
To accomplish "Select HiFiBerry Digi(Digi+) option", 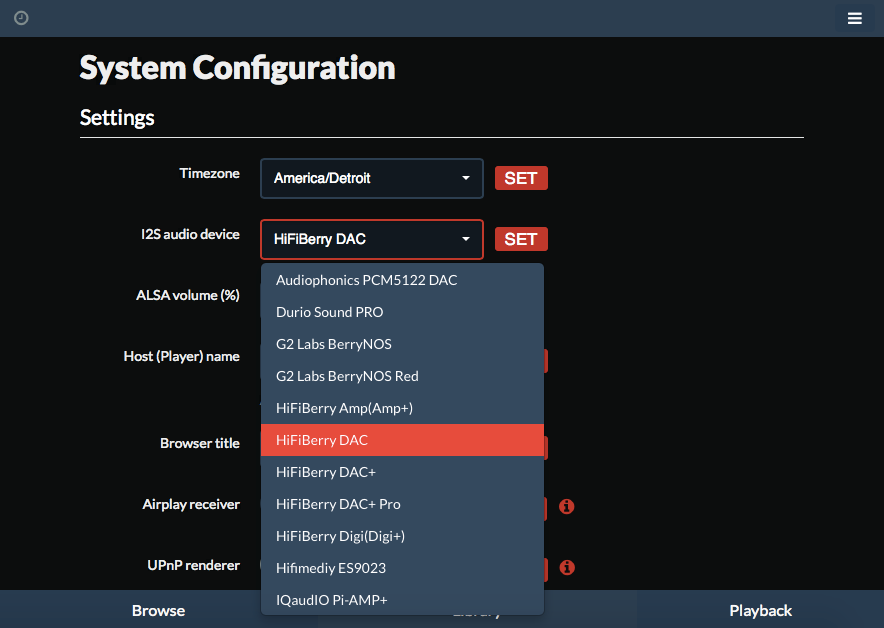I will [x=402, y=536].
